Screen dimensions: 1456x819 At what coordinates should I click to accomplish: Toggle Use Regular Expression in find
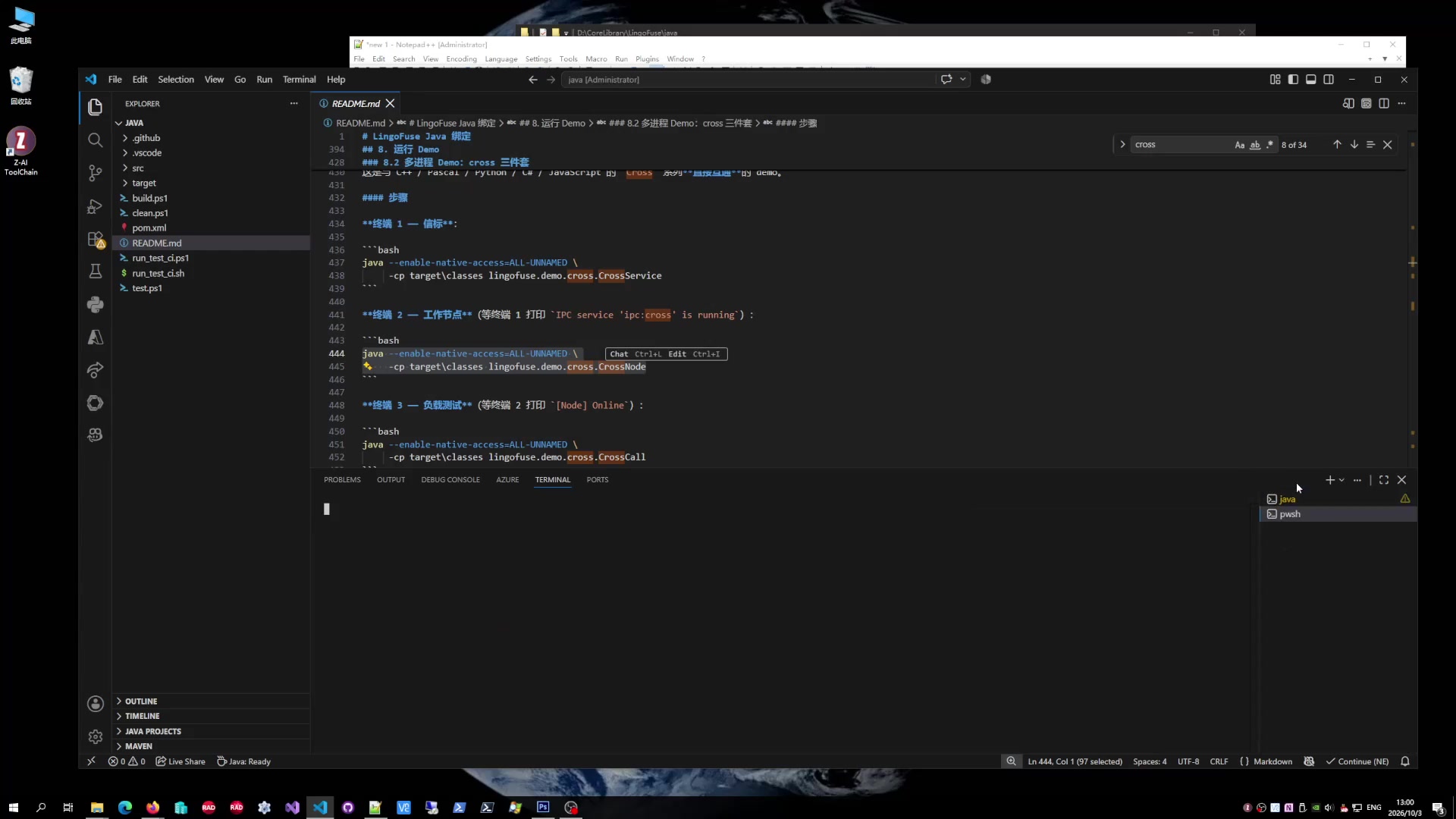pyautogui.click(x=1270, y=145)
